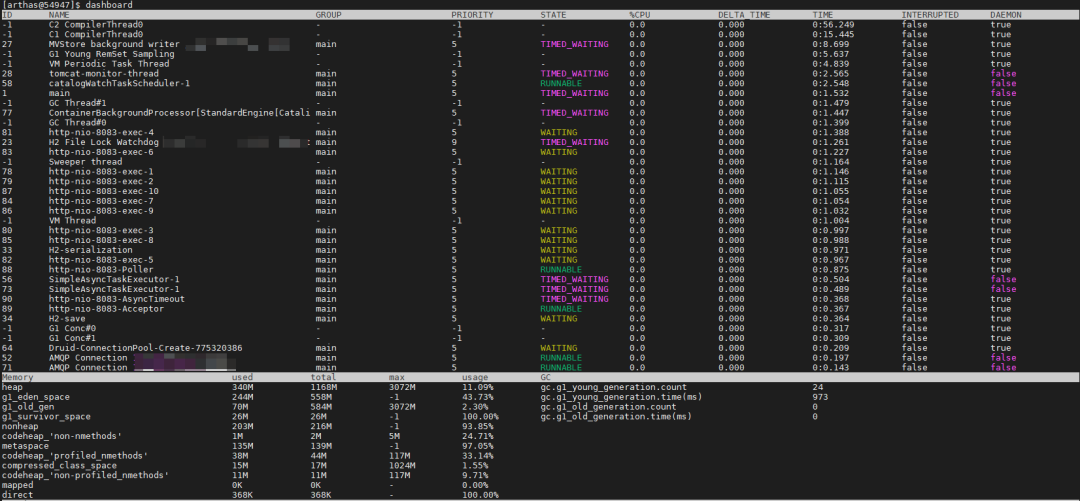Click the GROUP column header
Image resolution: width=1080 pixels, height=501 pixels.
329,14
